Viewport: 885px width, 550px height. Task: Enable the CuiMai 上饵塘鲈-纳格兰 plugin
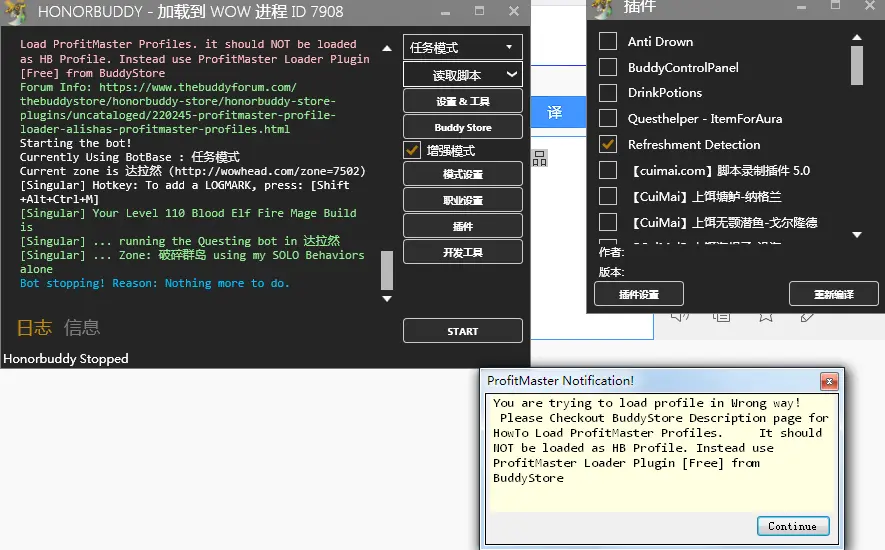click(x=608, y=196)
